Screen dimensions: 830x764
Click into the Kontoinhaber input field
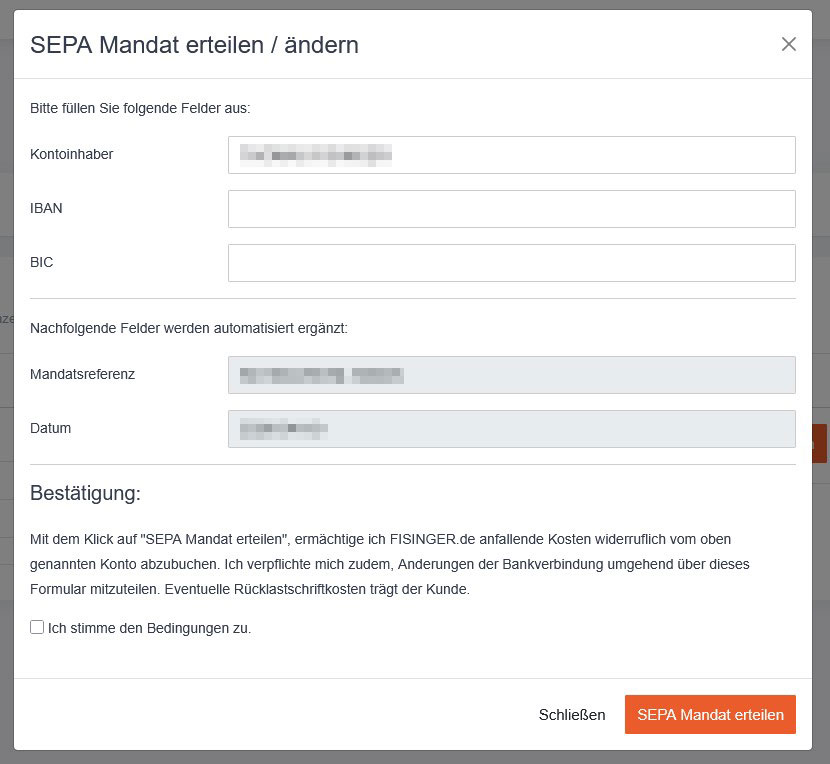[x=511, y=155]
